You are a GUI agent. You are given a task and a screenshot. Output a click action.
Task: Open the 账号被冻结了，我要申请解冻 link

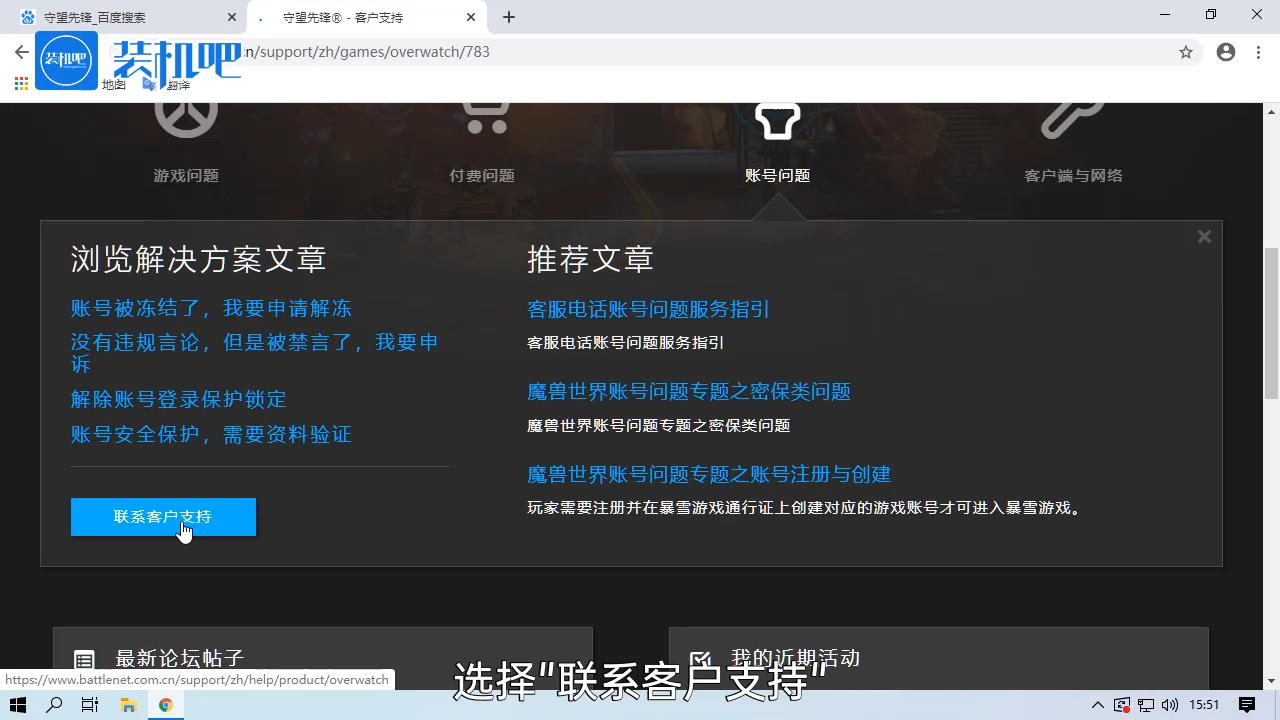click(211, 308)
